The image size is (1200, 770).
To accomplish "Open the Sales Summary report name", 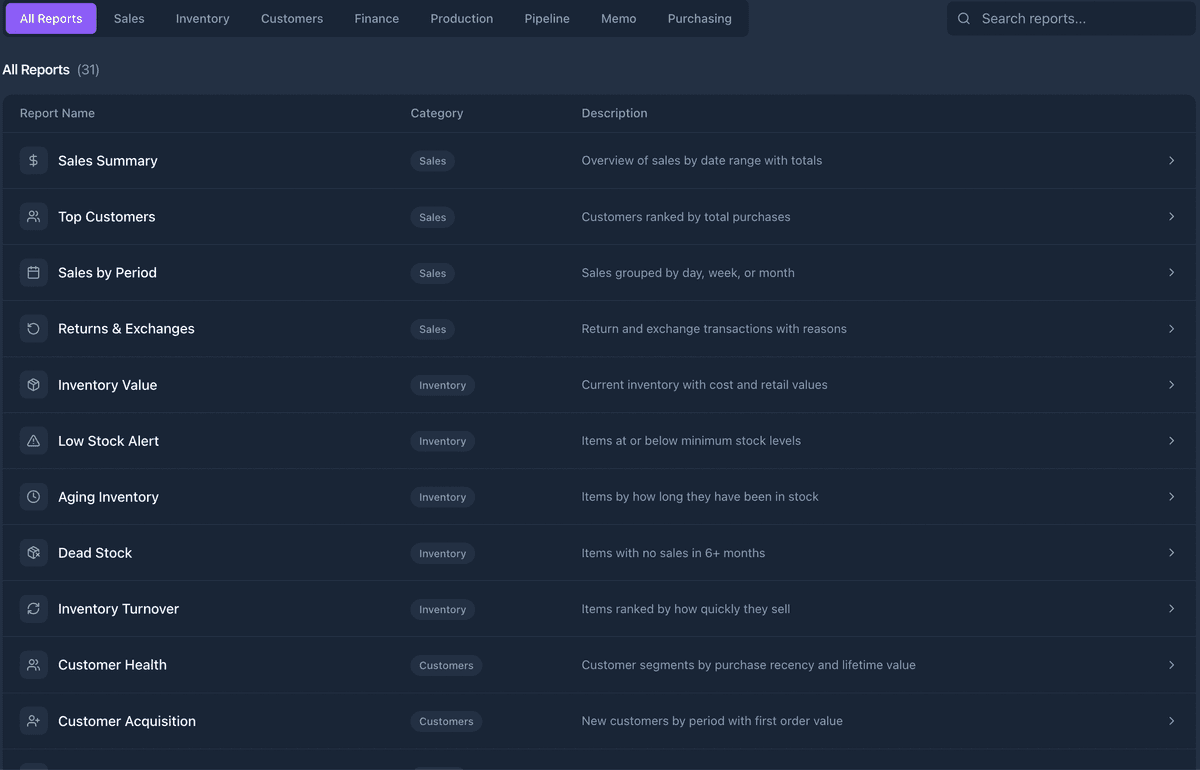I will (108, 160).
